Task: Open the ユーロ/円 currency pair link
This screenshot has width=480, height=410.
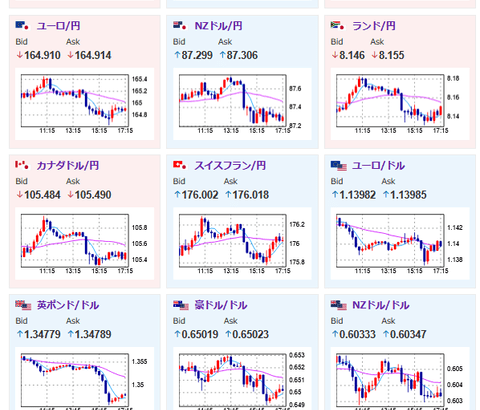Action: click(58, 26)
